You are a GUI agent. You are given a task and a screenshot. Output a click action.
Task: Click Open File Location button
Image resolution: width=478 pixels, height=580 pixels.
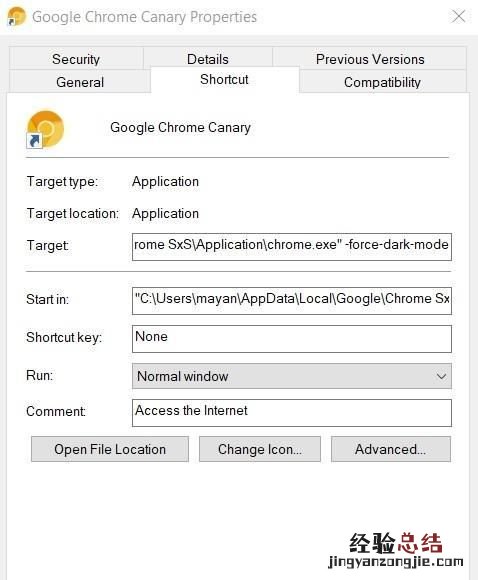[110, 449]
